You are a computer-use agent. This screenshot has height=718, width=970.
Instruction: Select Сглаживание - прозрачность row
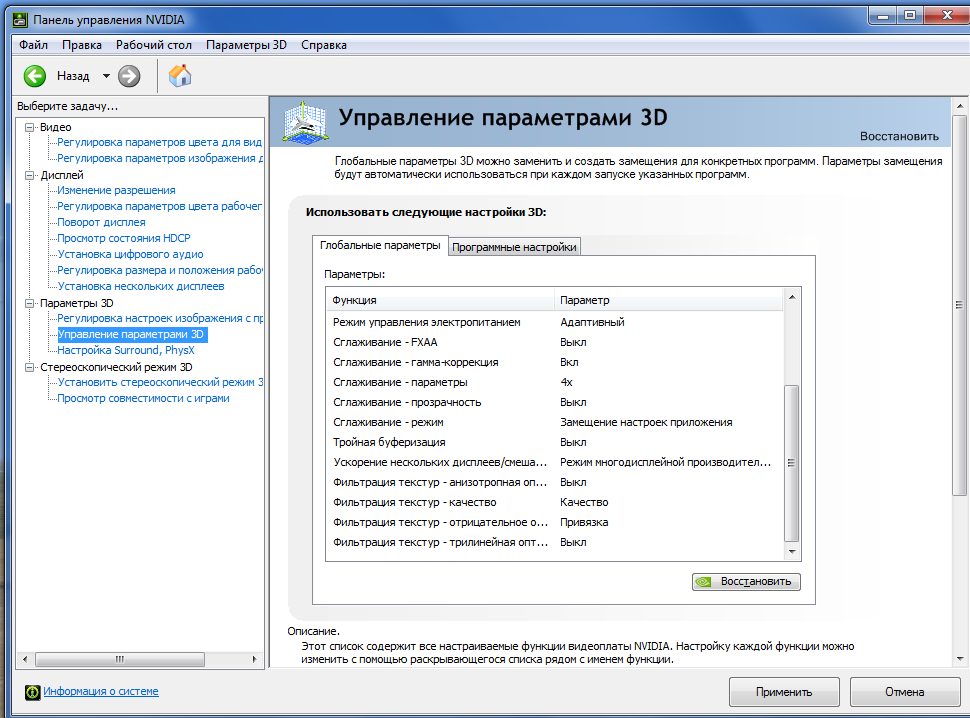click(x=555, y=402)
